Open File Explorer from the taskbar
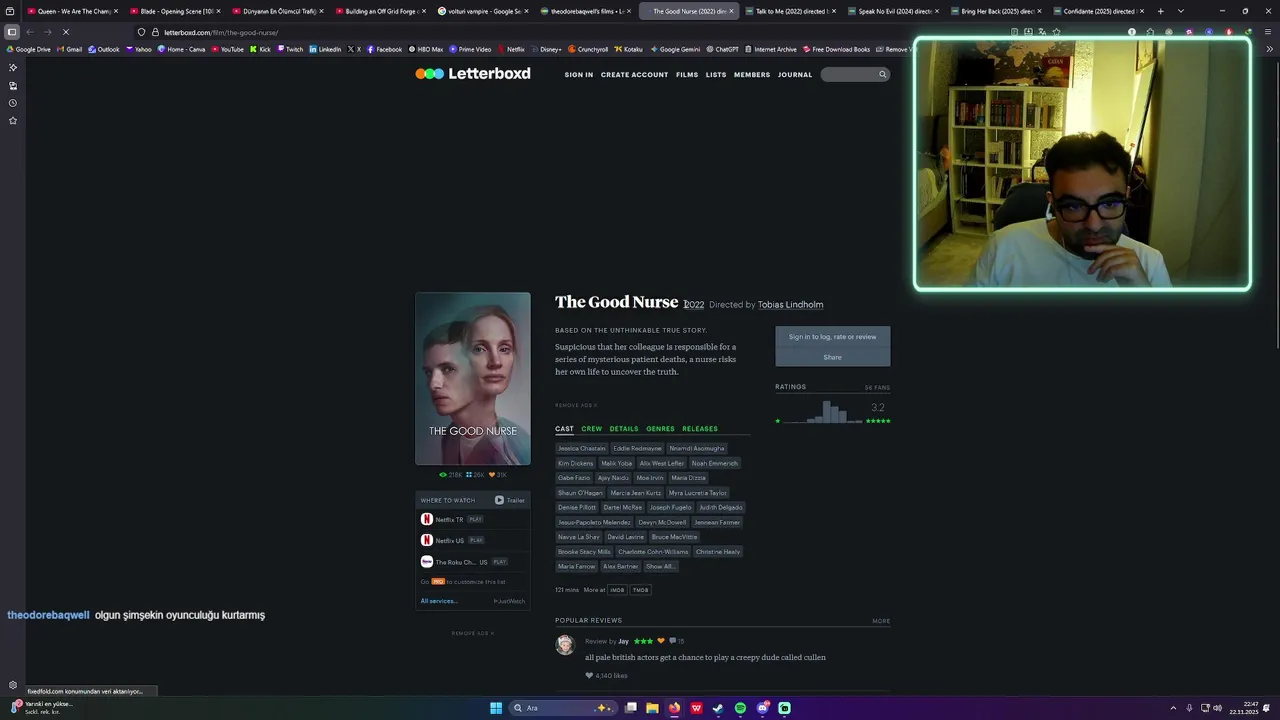Screen dimensions: 1280x720 [x=652, y=708]
